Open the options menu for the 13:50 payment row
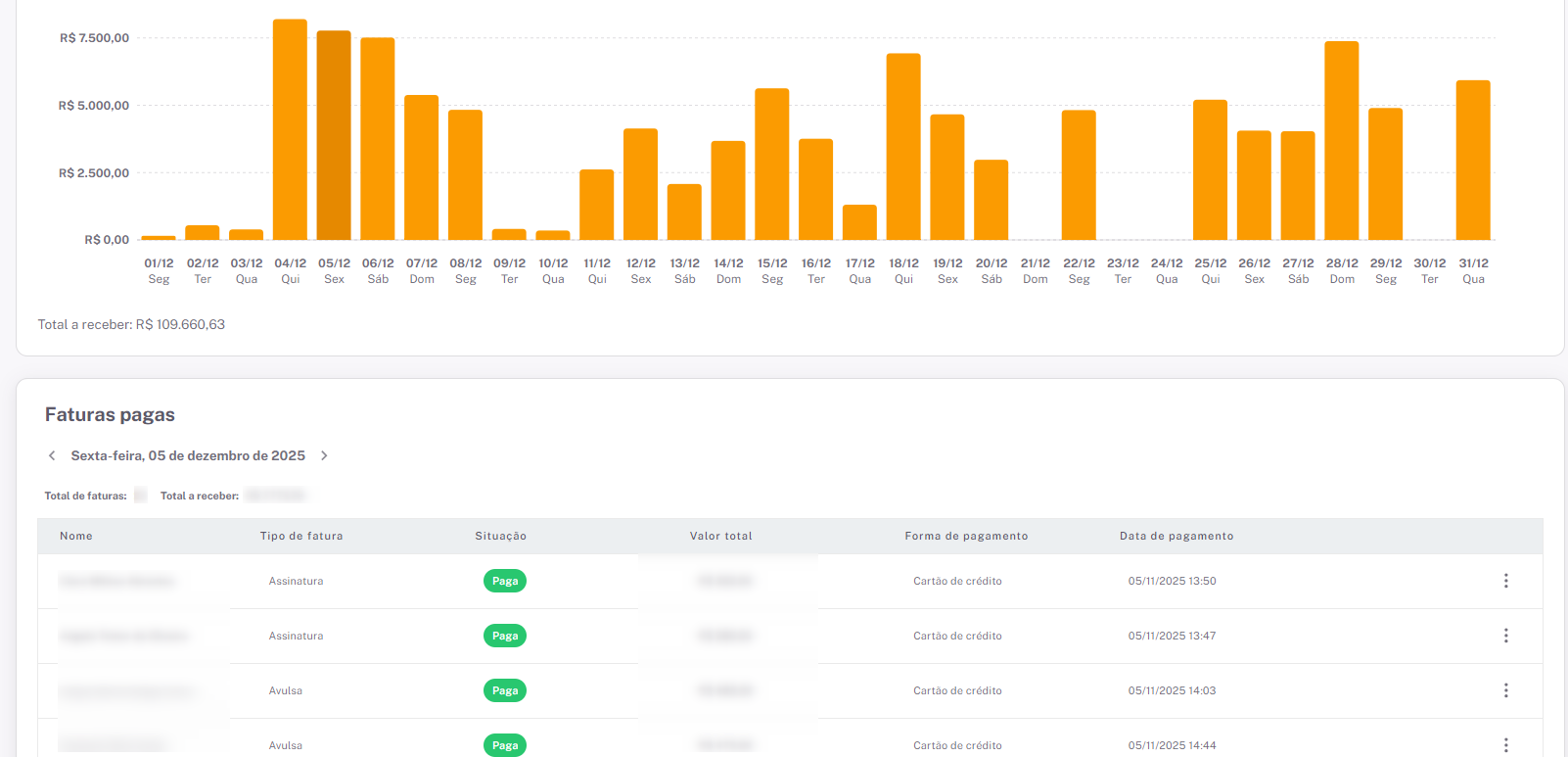Viewport: 1568px width, 757px height. 1505,581
